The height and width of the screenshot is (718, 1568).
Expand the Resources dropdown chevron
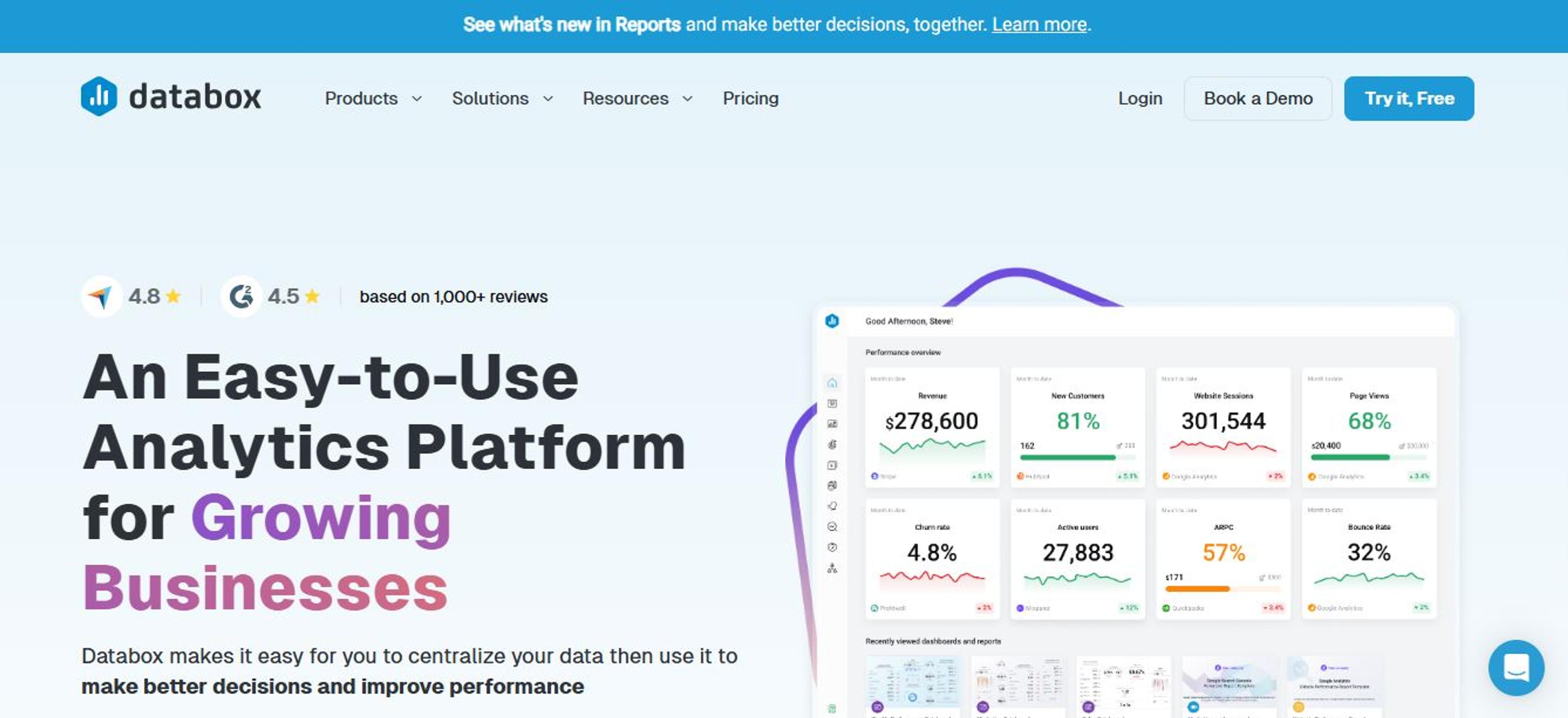[x=687, y=98]
